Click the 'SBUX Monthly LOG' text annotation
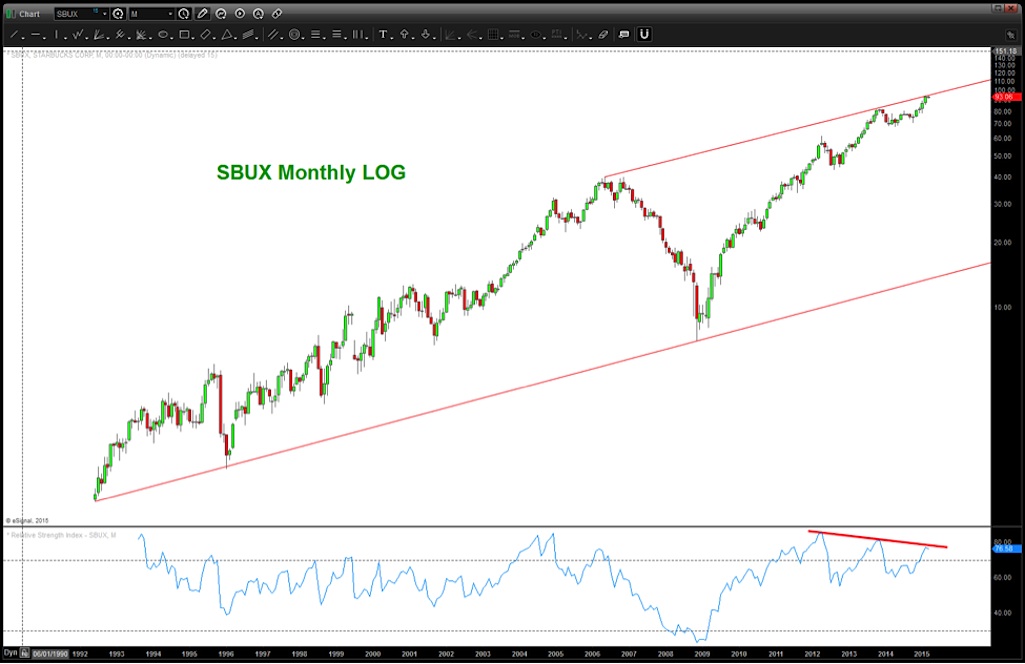The image size is (1025, 664). coord(311,172)
